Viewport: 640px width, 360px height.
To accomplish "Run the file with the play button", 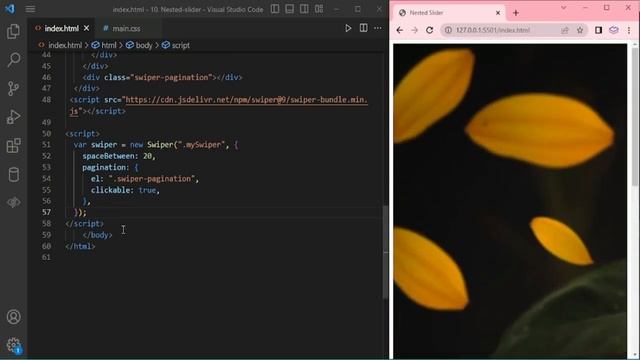I will point(348,28).
